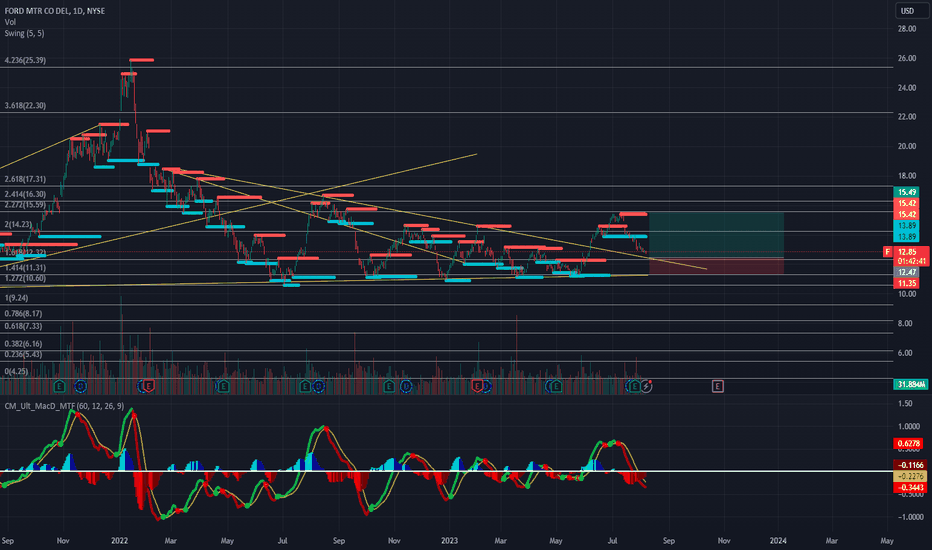This screenshot has height=550, width=932.
Task: Select the 1(9.24) Fibonacci level label
Action: click(x=16, y=298)
